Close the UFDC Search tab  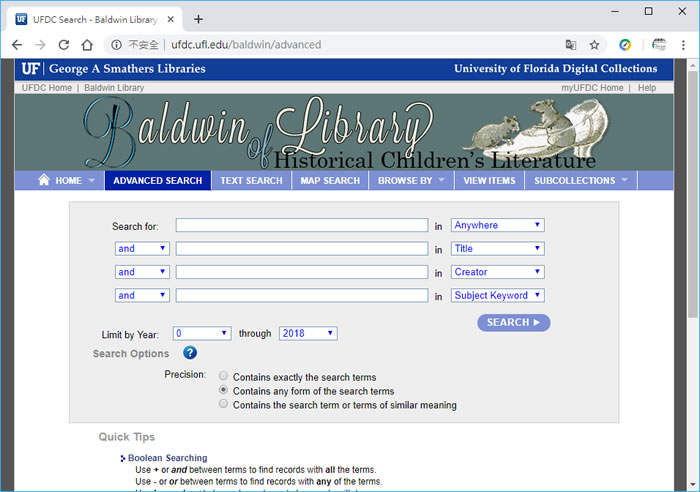(x=171, y=19)
